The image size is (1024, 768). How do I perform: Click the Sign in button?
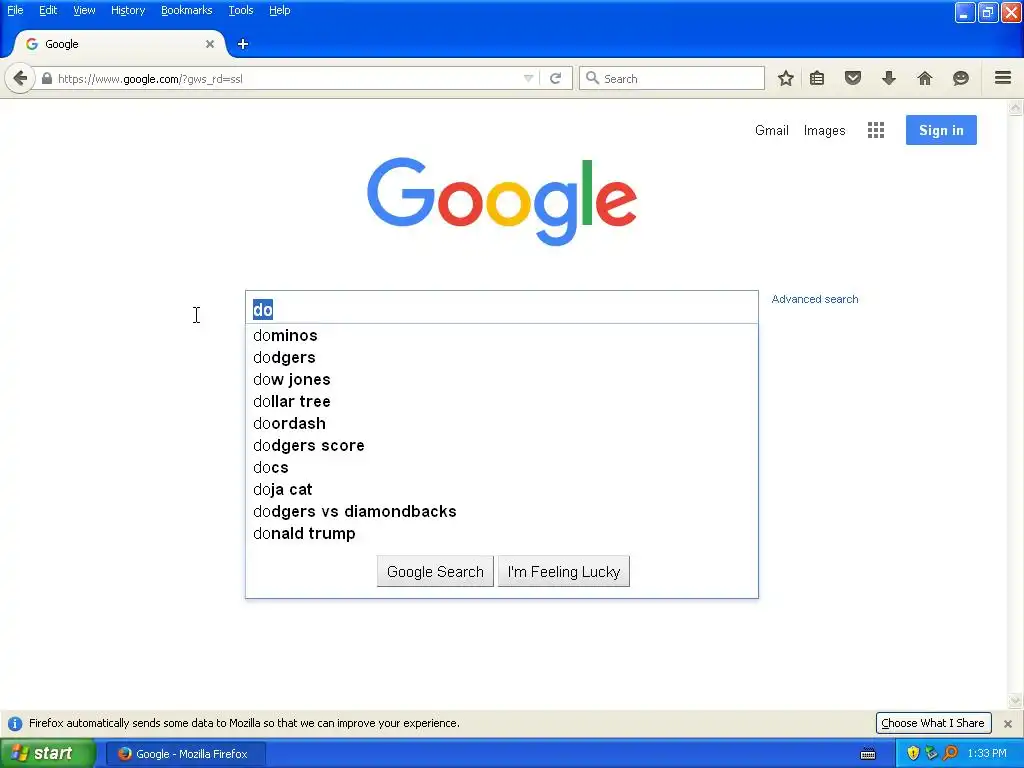(x=941, y=130)
